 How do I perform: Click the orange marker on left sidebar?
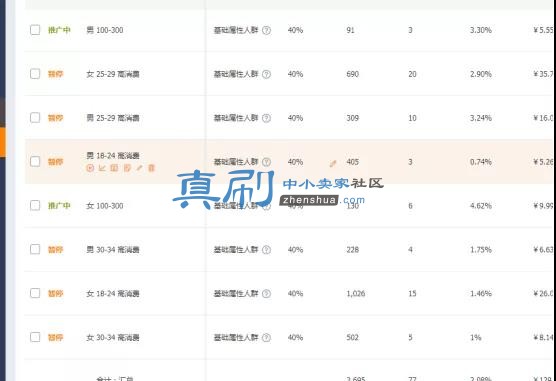[2, 142]
